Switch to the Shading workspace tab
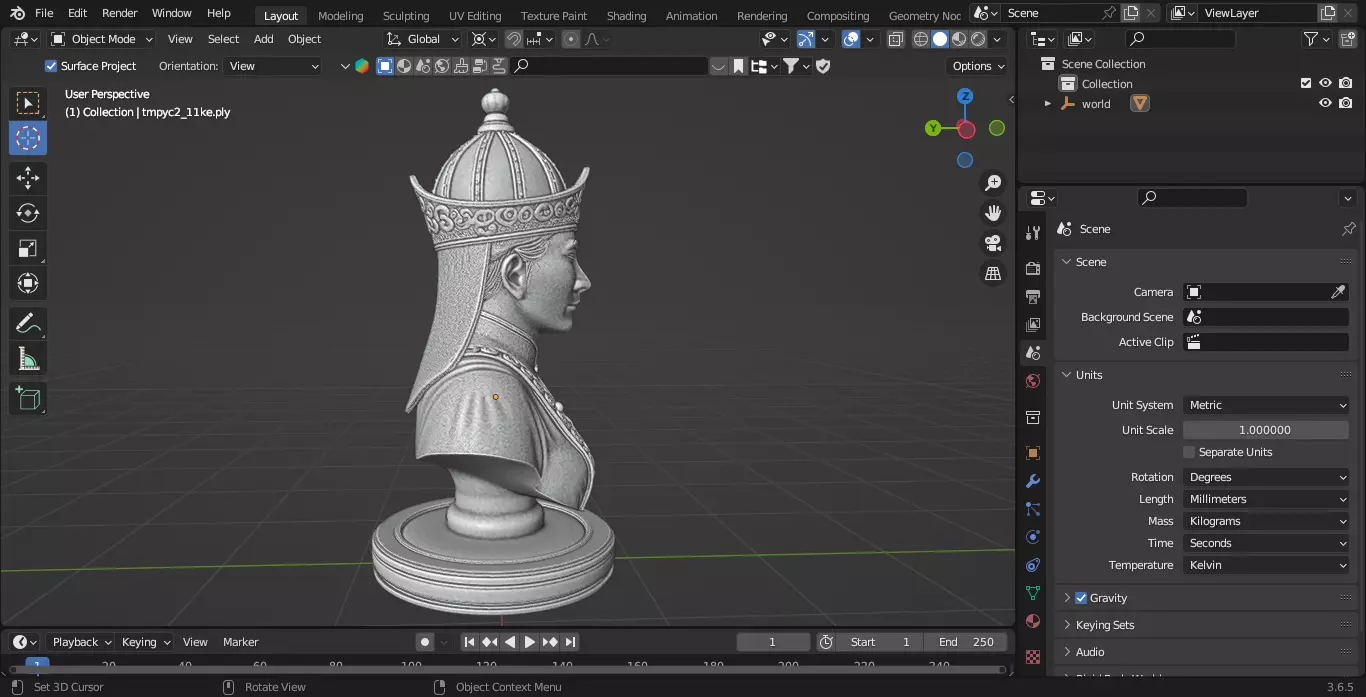The image size is (1366, 697). point(626,15)
